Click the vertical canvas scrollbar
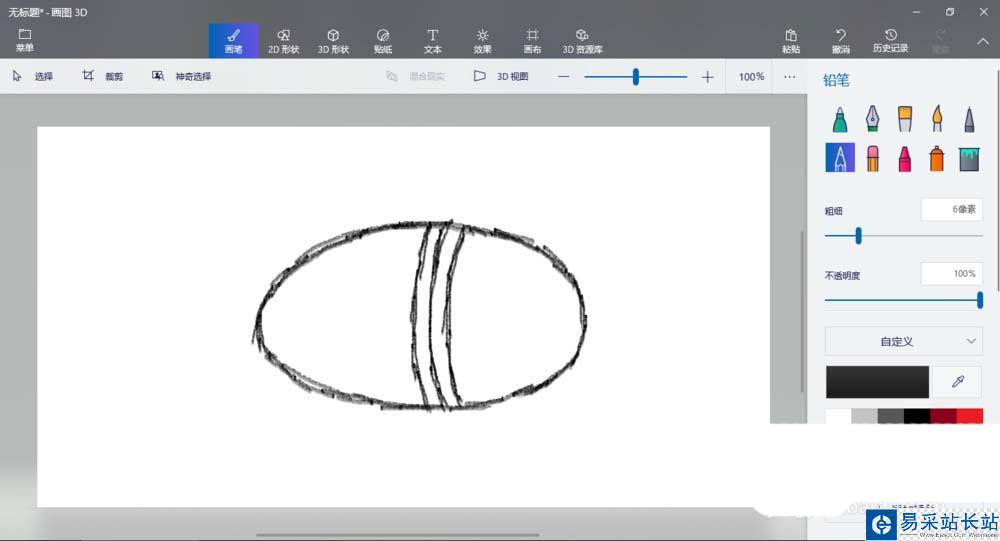 point(802,311)
